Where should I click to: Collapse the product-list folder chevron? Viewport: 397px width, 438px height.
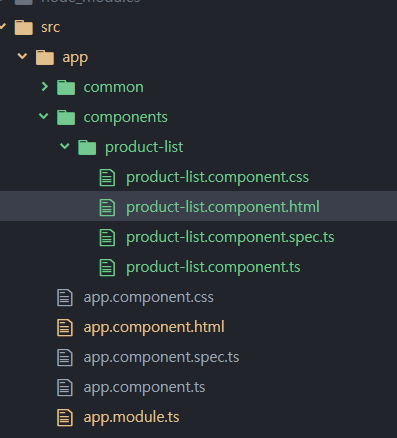point(65,146)
